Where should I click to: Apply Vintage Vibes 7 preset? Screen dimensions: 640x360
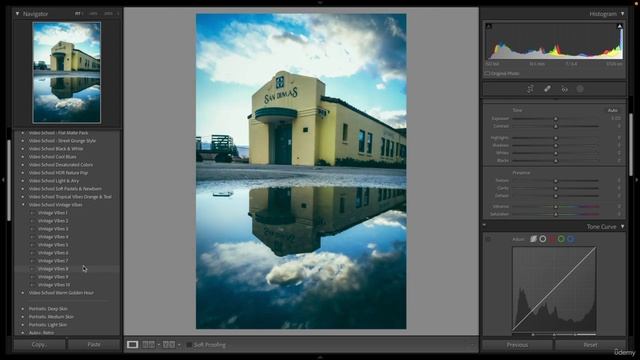point(53,261)
